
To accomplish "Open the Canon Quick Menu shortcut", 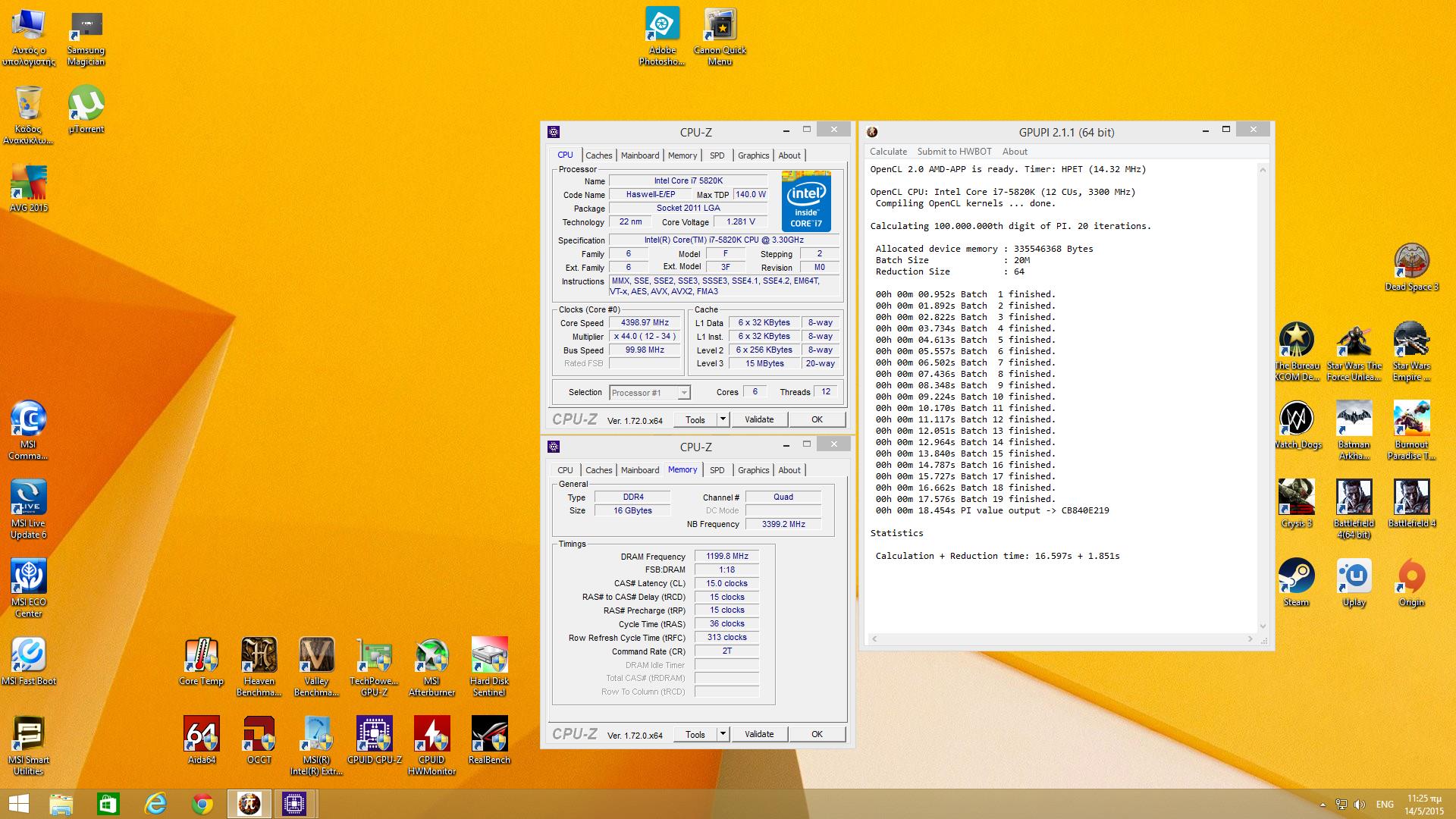I will (x=720, y=38).
